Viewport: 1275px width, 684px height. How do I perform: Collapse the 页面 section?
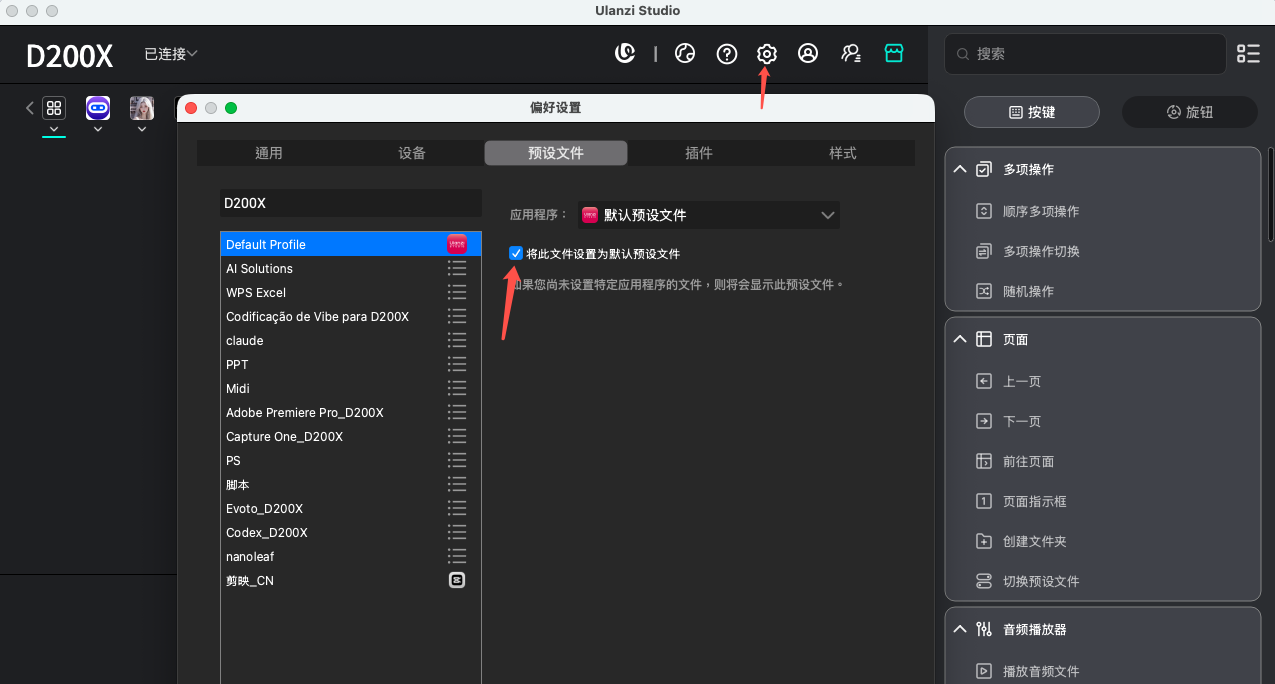tap(960, 339)
